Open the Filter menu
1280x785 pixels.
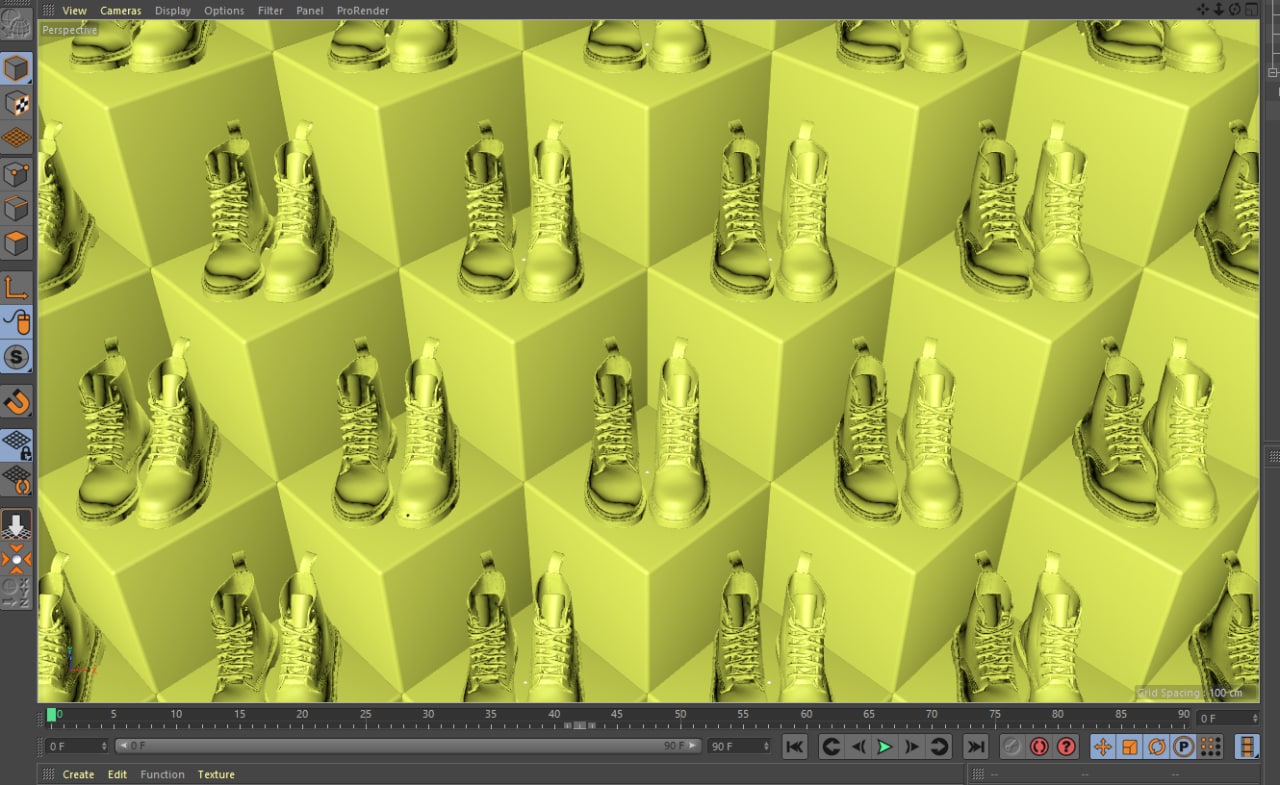pyautogui.click(x=270, y=11)
